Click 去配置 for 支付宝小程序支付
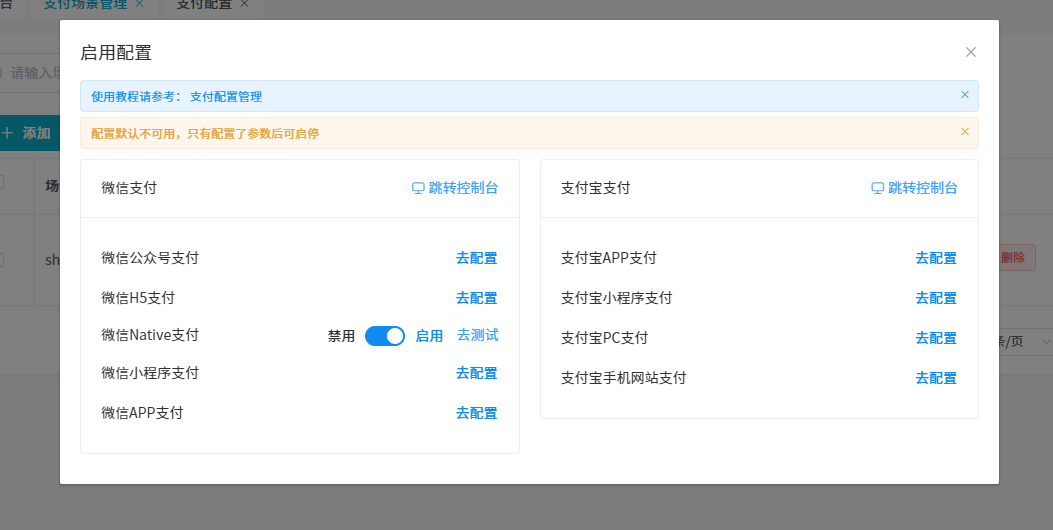The image size is (1053, 530). coord(936,298)
